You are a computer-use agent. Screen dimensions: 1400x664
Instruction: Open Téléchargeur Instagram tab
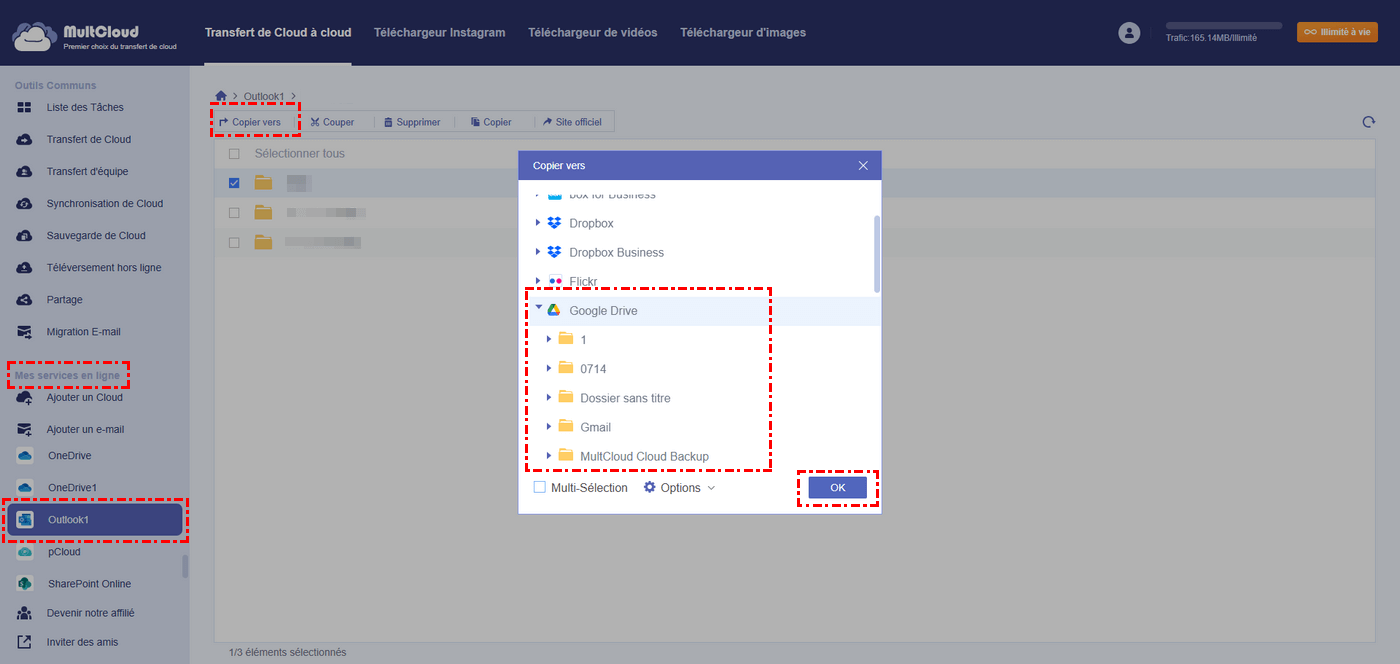tap(439, 32)
